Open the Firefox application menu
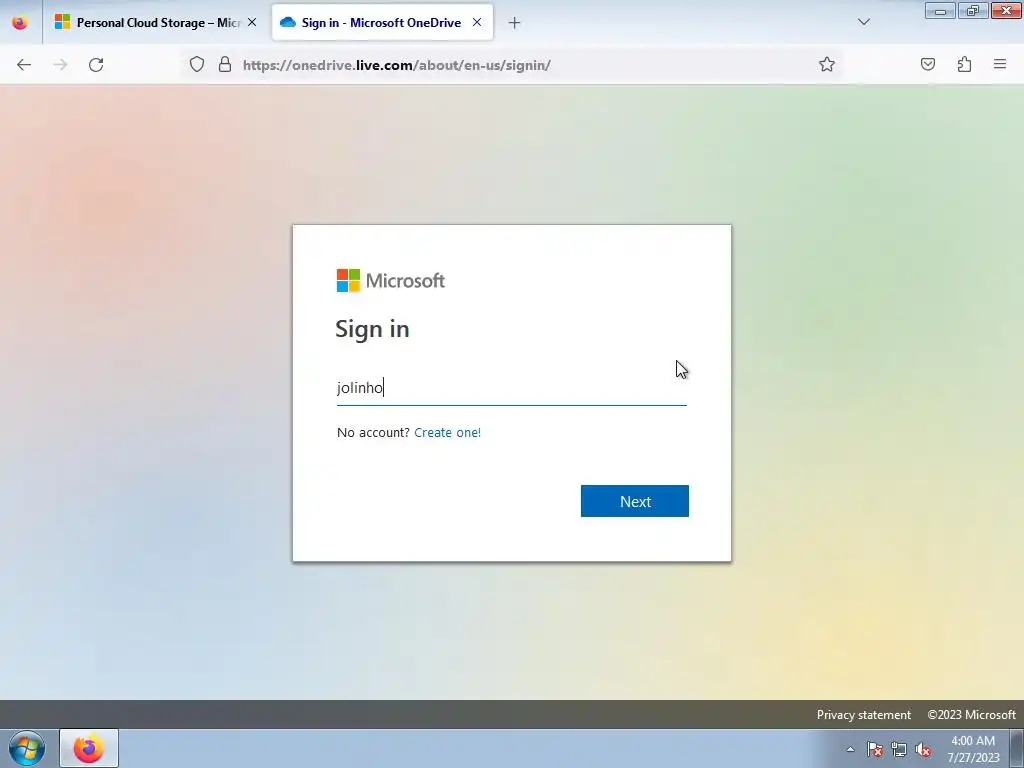The width and height of the screenshot is (1024, 768). pos(1000,64)
